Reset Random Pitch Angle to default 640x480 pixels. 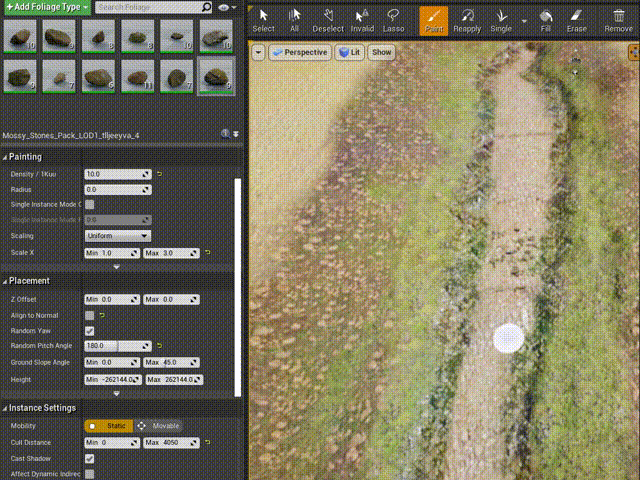click(160, 346)
